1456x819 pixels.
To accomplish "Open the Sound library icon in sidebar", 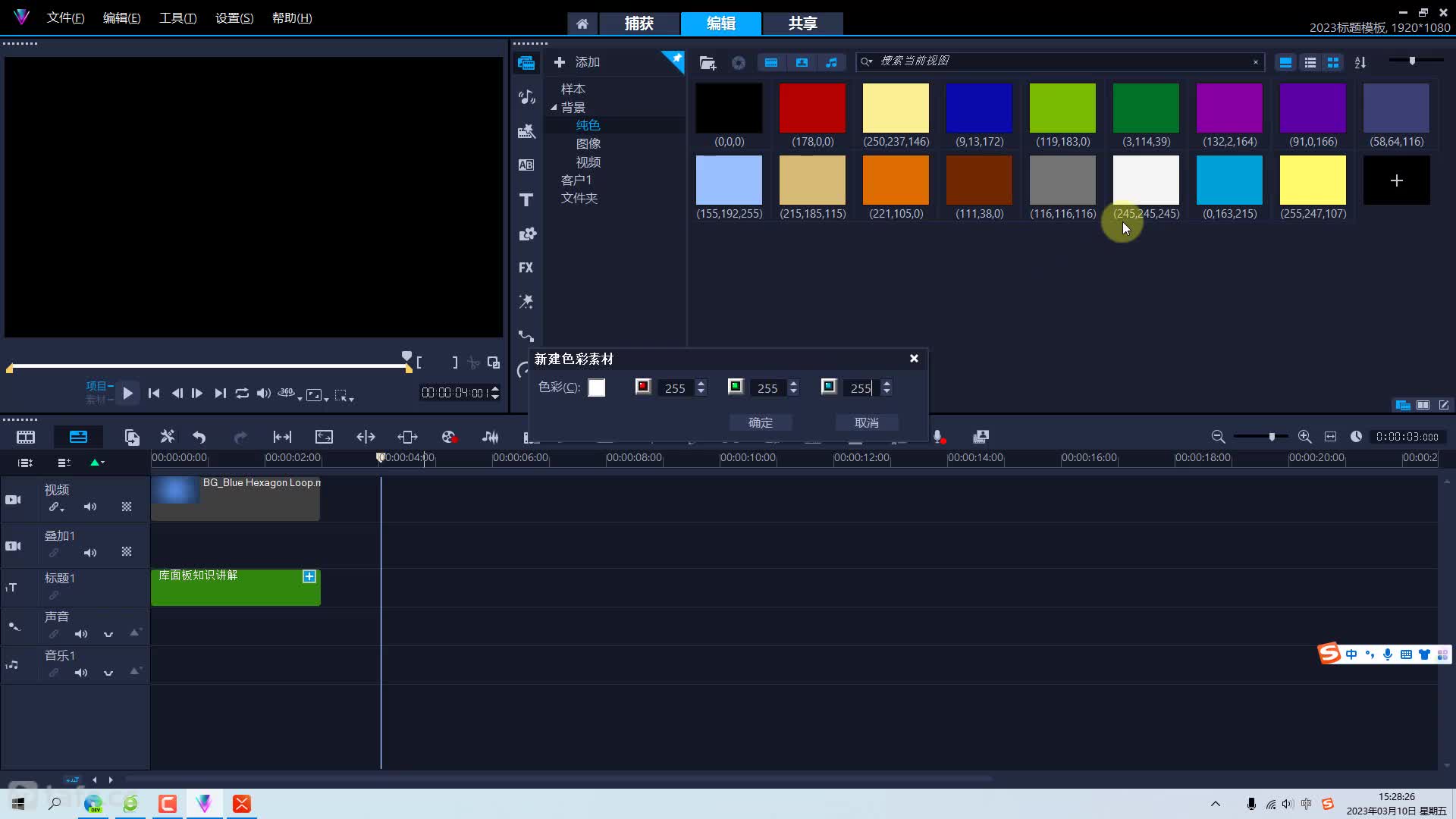I will click(x=526, y=96).
